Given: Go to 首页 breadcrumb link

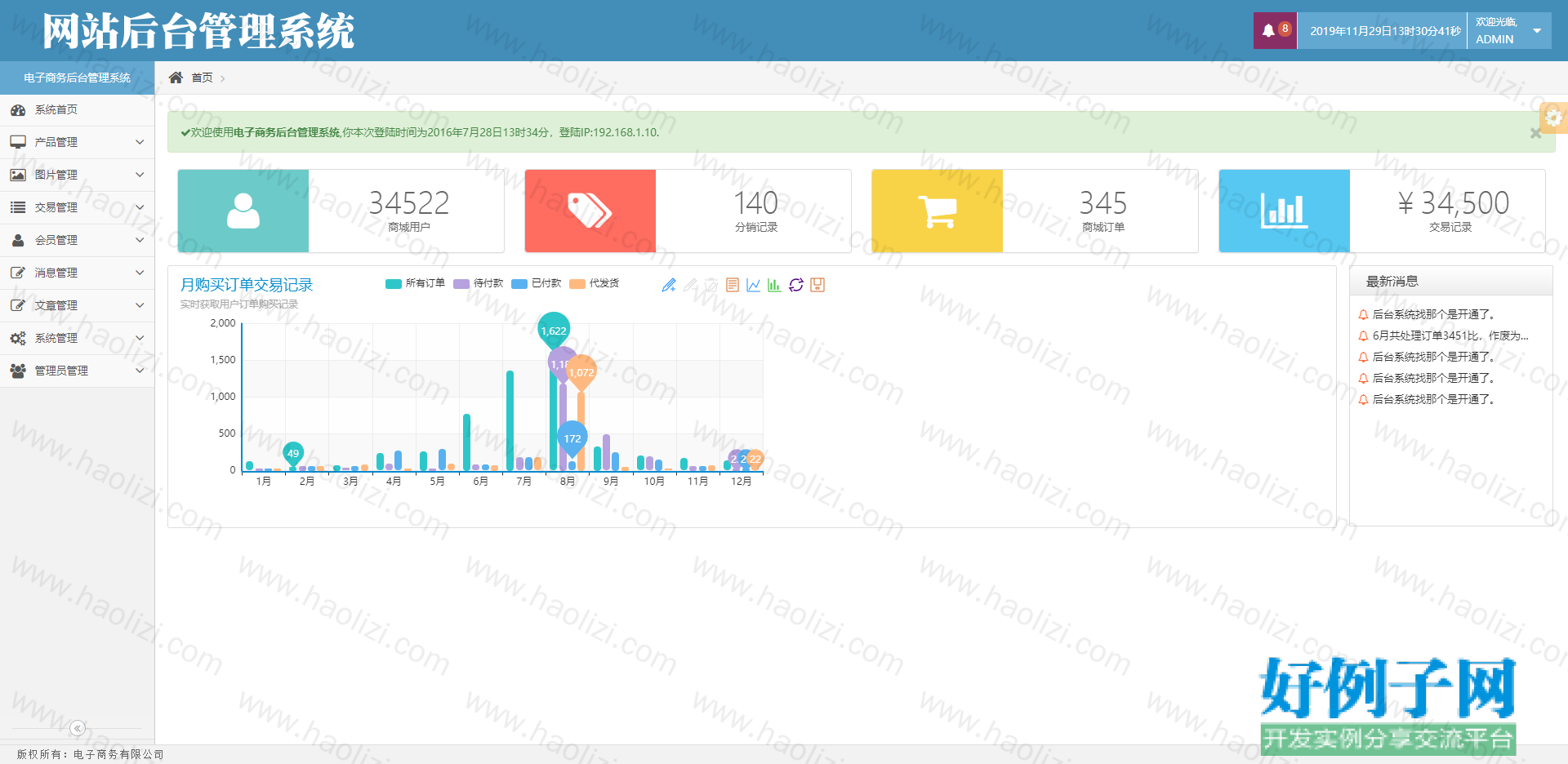Looking at the screenshot, I should point(202,78).
